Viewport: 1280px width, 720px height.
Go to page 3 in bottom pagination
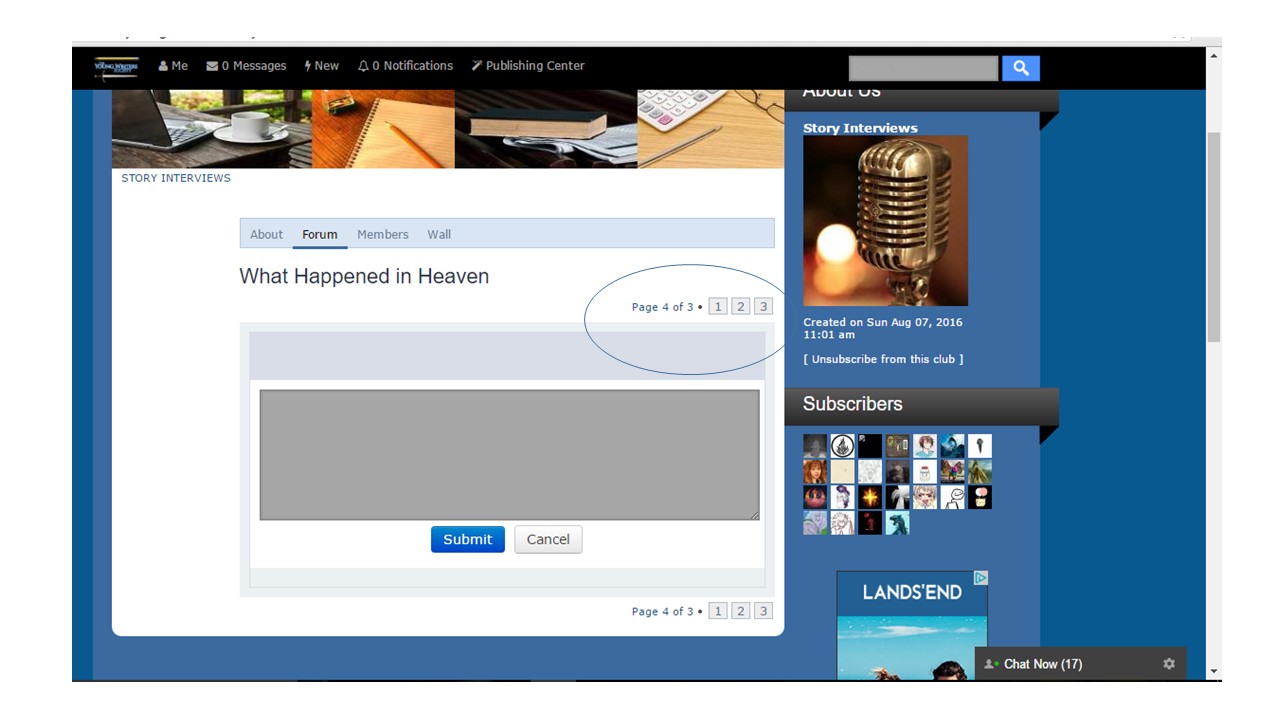pos(763,611)
